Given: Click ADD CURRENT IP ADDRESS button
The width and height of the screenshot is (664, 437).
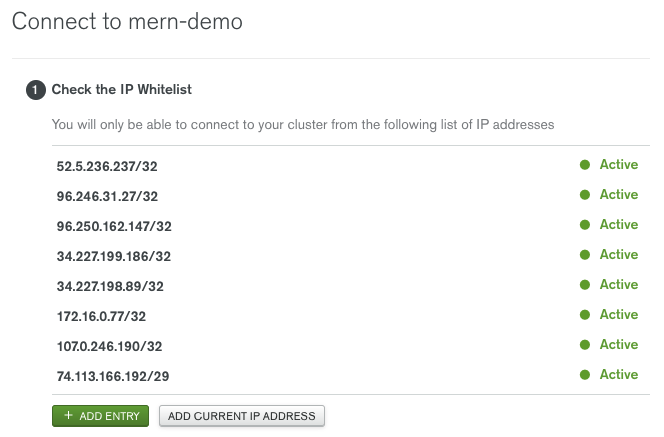Looking at the screenshot, I should [242, 416].
